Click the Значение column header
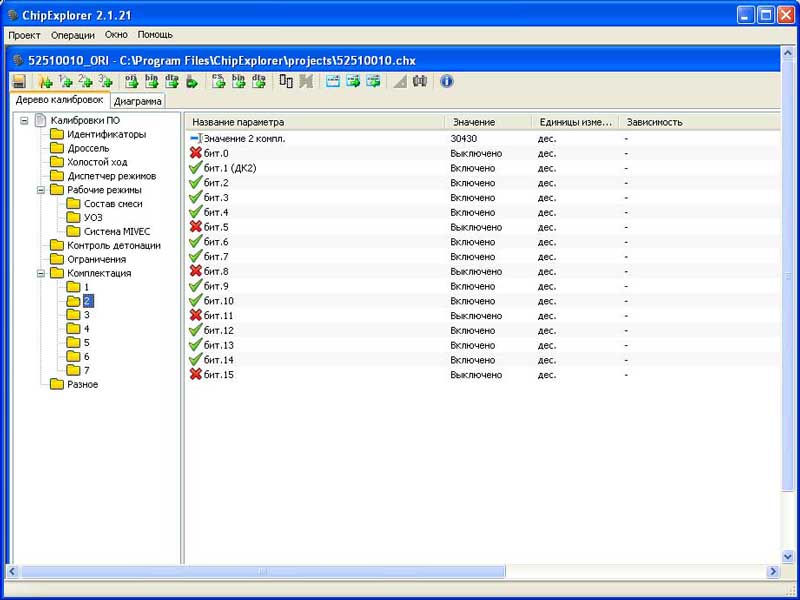Screen dimensions: 800x600 coord(473,122)
